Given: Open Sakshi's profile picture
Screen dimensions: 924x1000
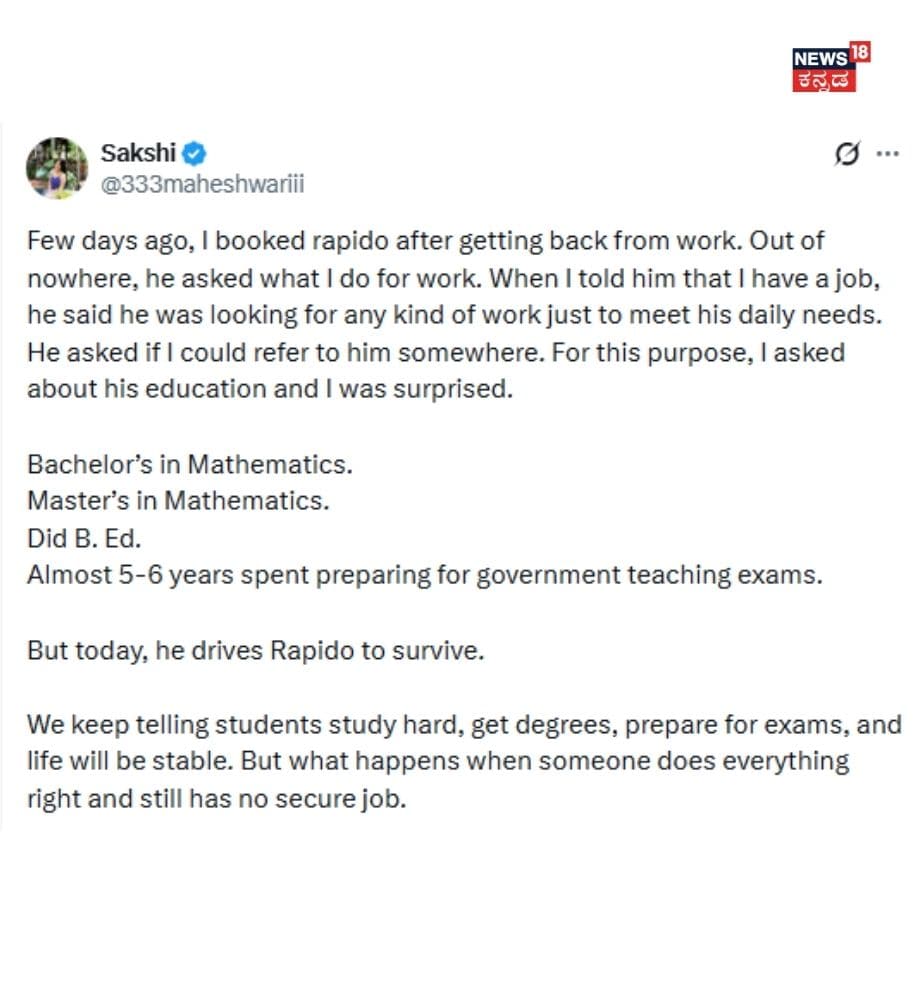Looking at the screenshot, I should tap(57, 167).
